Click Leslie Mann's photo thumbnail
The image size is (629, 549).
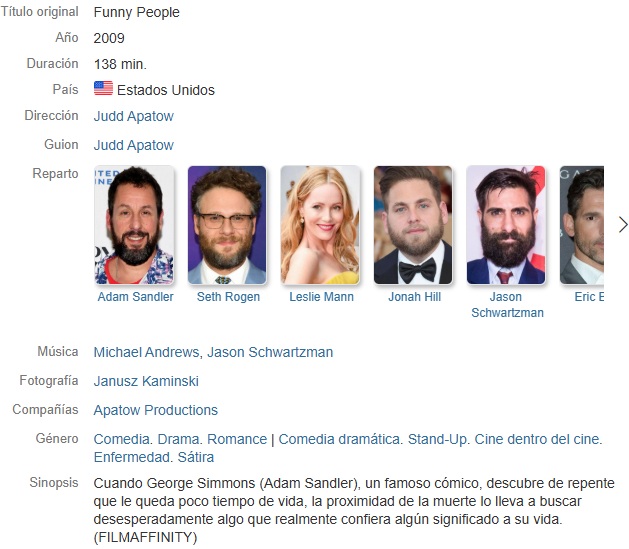click(x=320, y=225)
